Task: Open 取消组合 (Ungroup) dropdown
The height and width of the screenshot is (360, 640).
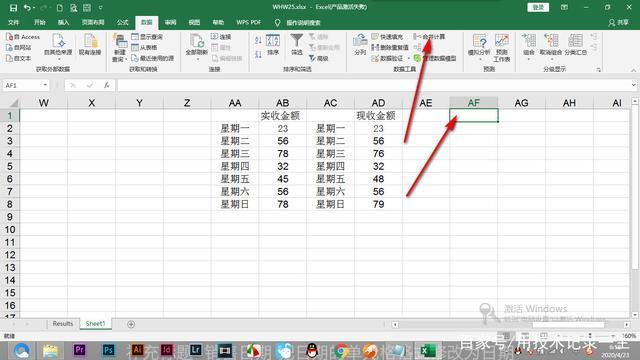Action: (x=551, y=47)
